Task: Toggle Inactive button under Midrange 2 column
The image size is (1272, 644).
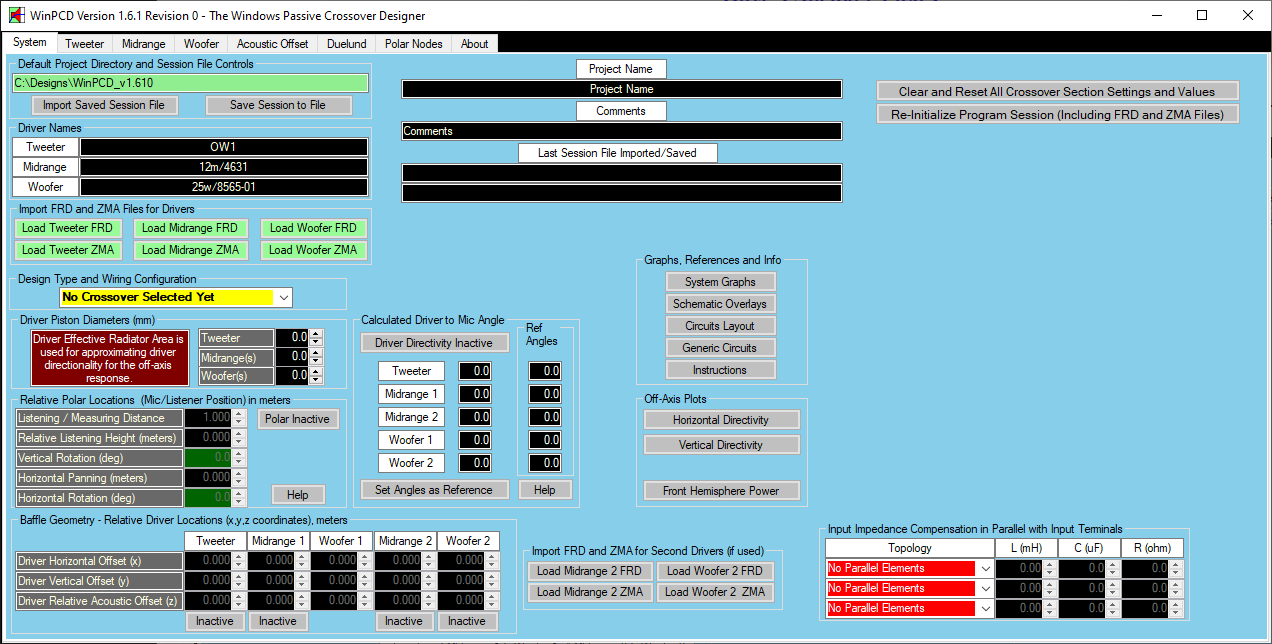Action: tap(403, 621)
